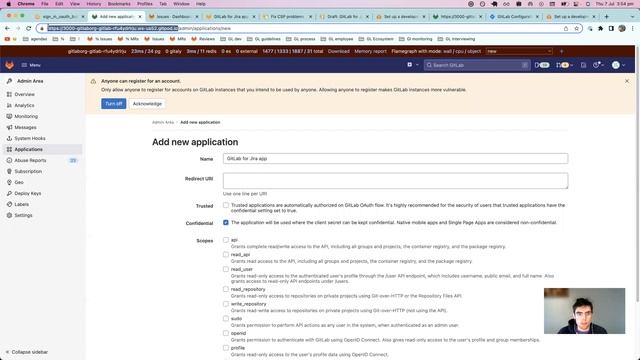Open the to-do list icon in navbar
Screen dimensions: 640x360
point(584,65)
